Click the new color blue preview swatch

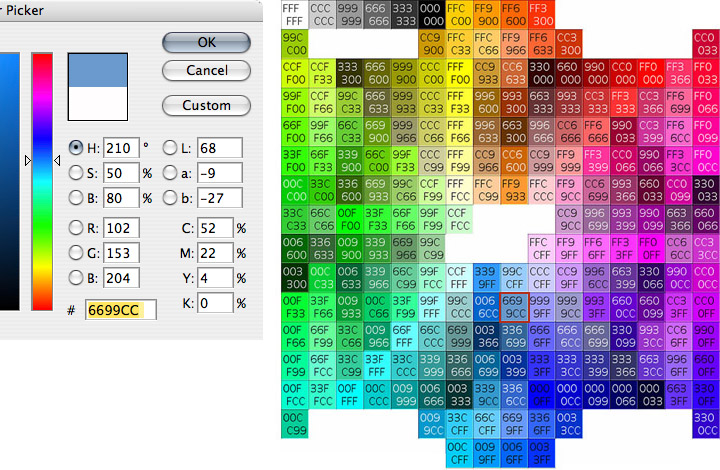click(x=97, y=68)
